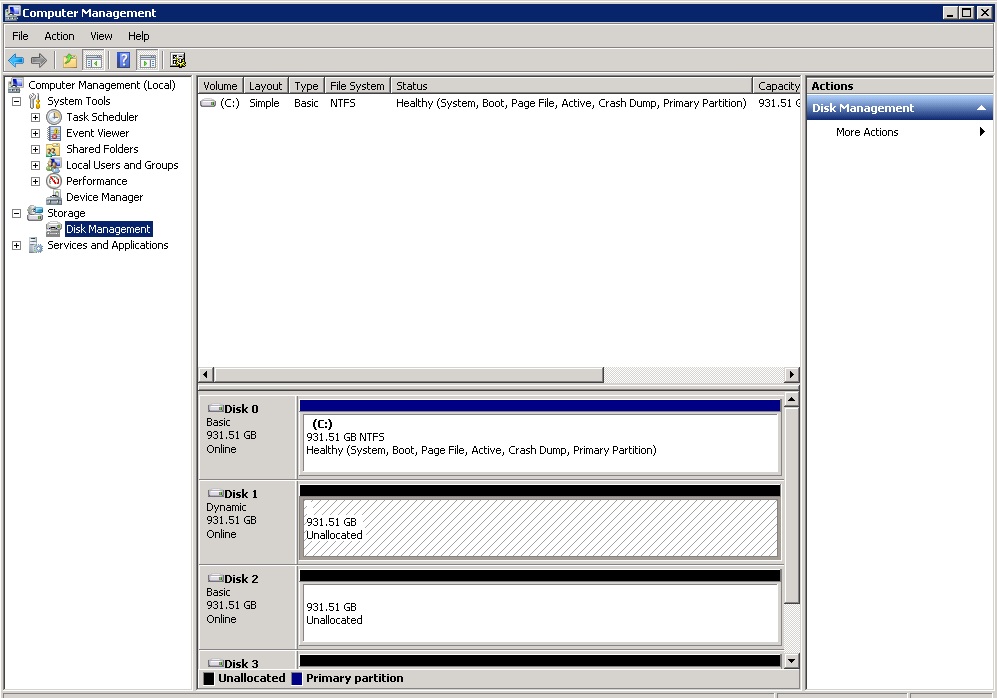The width and height of the screenshot is (997, 698).
Task: Collapse the Storage tree node
Action: pyautogui.click(x=17, y=213)
